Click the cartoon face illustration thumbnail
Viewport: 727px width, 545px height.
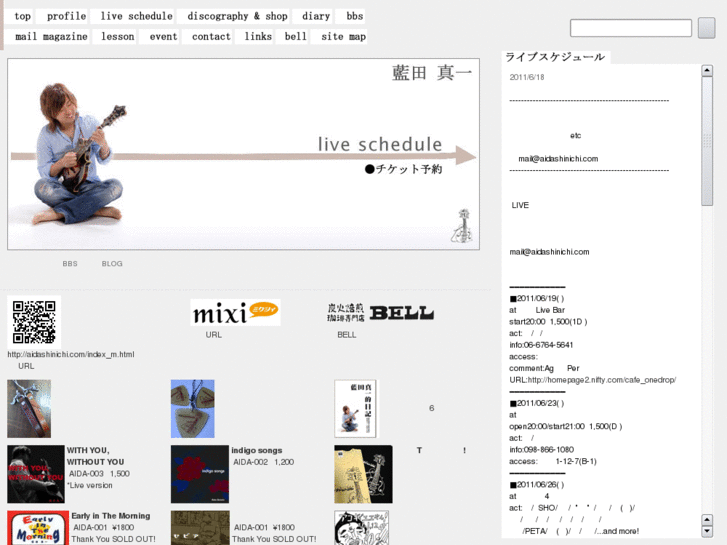tap(362, 528)
